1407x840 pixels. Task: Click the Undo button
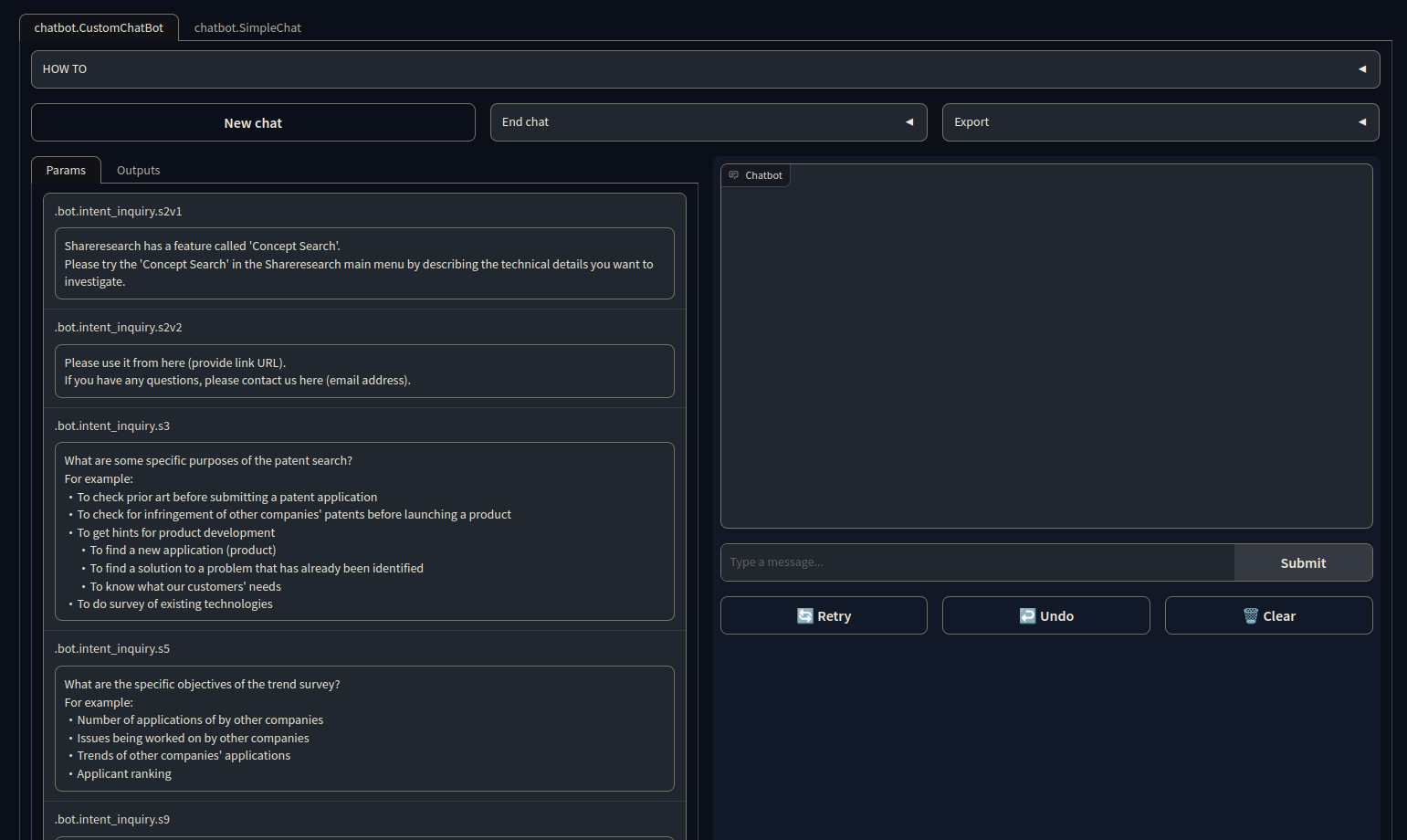pos(1045,615)
